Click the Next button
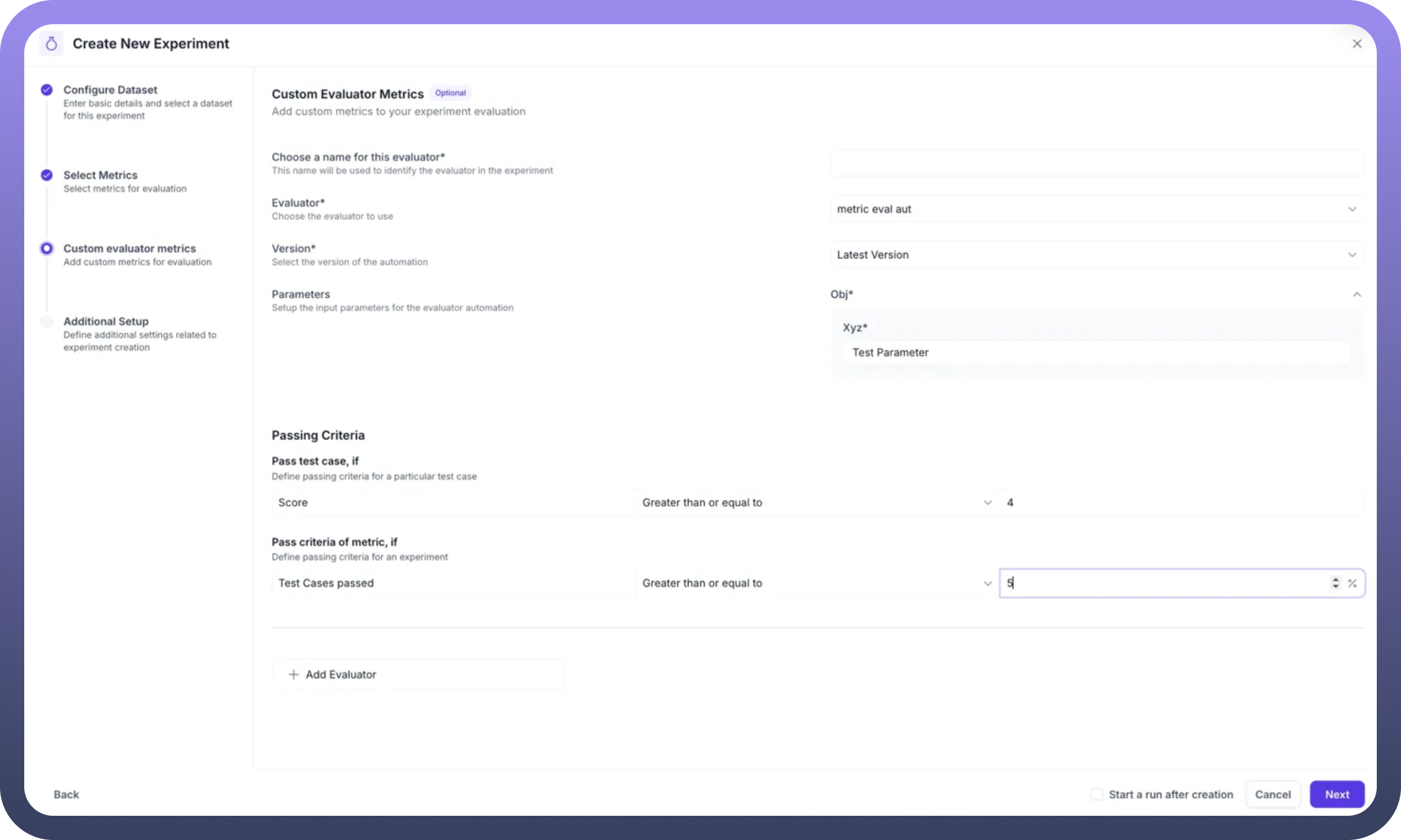 [x=1337, y=794]
